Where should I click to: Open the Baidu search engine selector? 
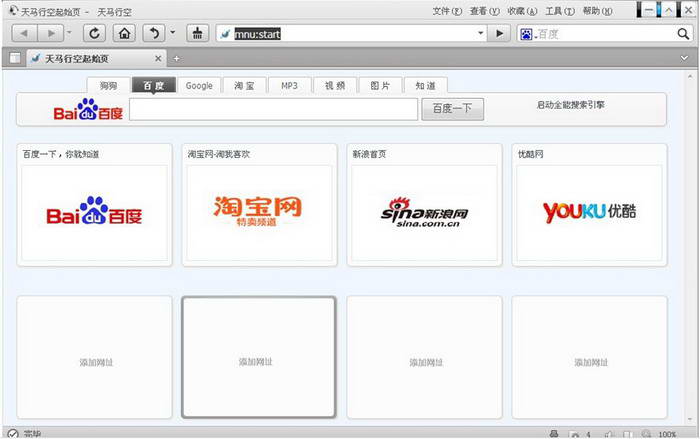point(527,34)
